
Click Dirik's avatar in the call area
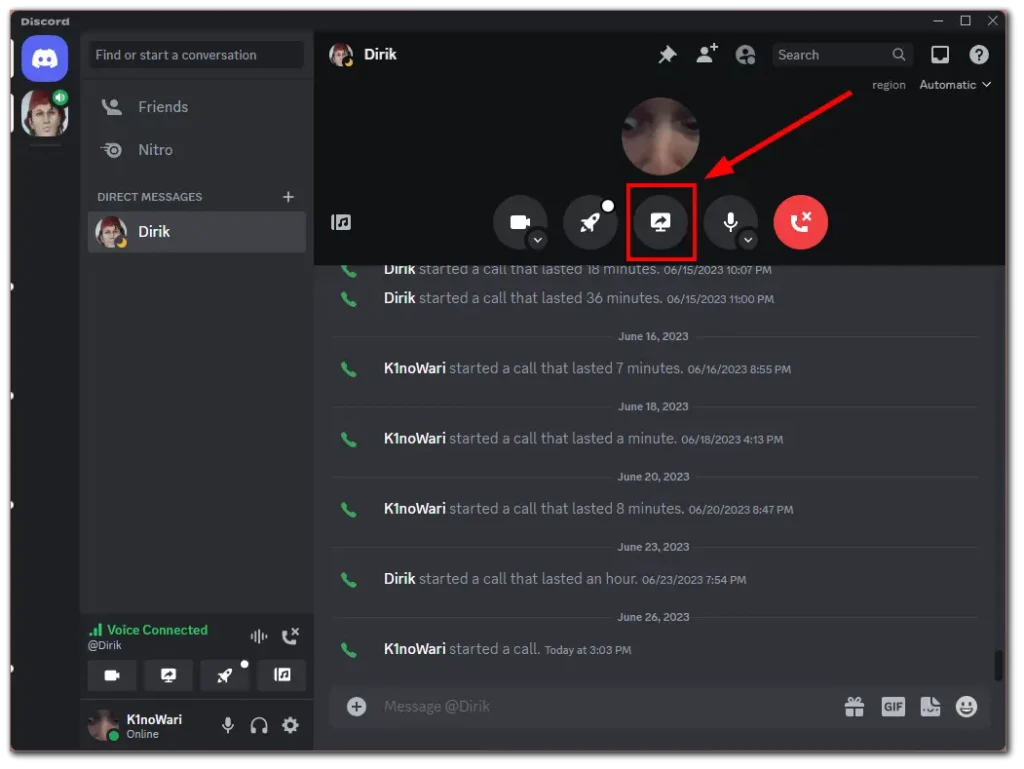[660, 136]
